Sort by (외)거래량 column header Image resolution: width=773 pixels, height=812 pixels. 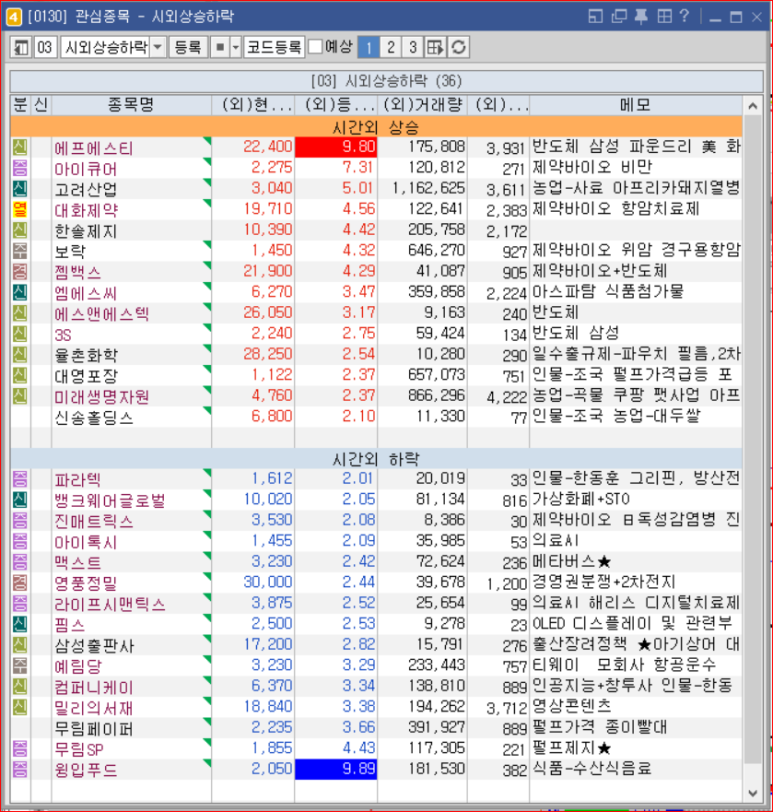(422, 105)
